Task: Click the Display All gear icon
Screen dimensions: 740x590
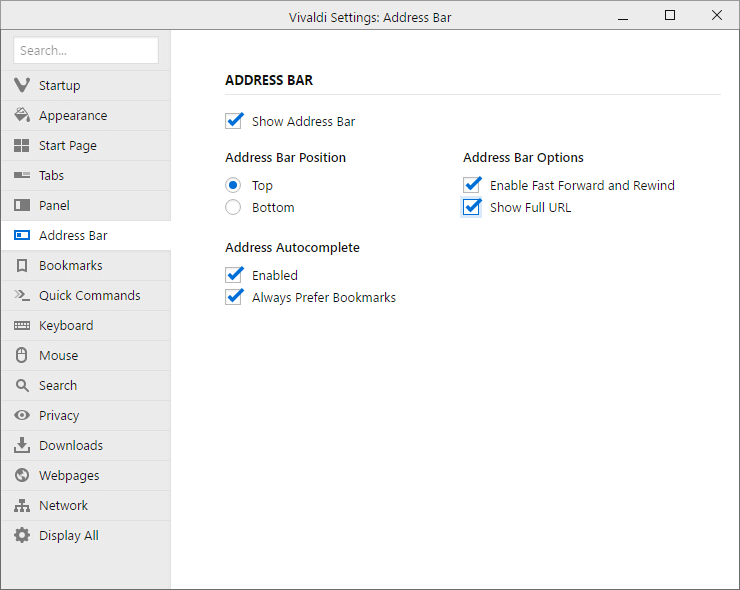Action: pos(22,535)
